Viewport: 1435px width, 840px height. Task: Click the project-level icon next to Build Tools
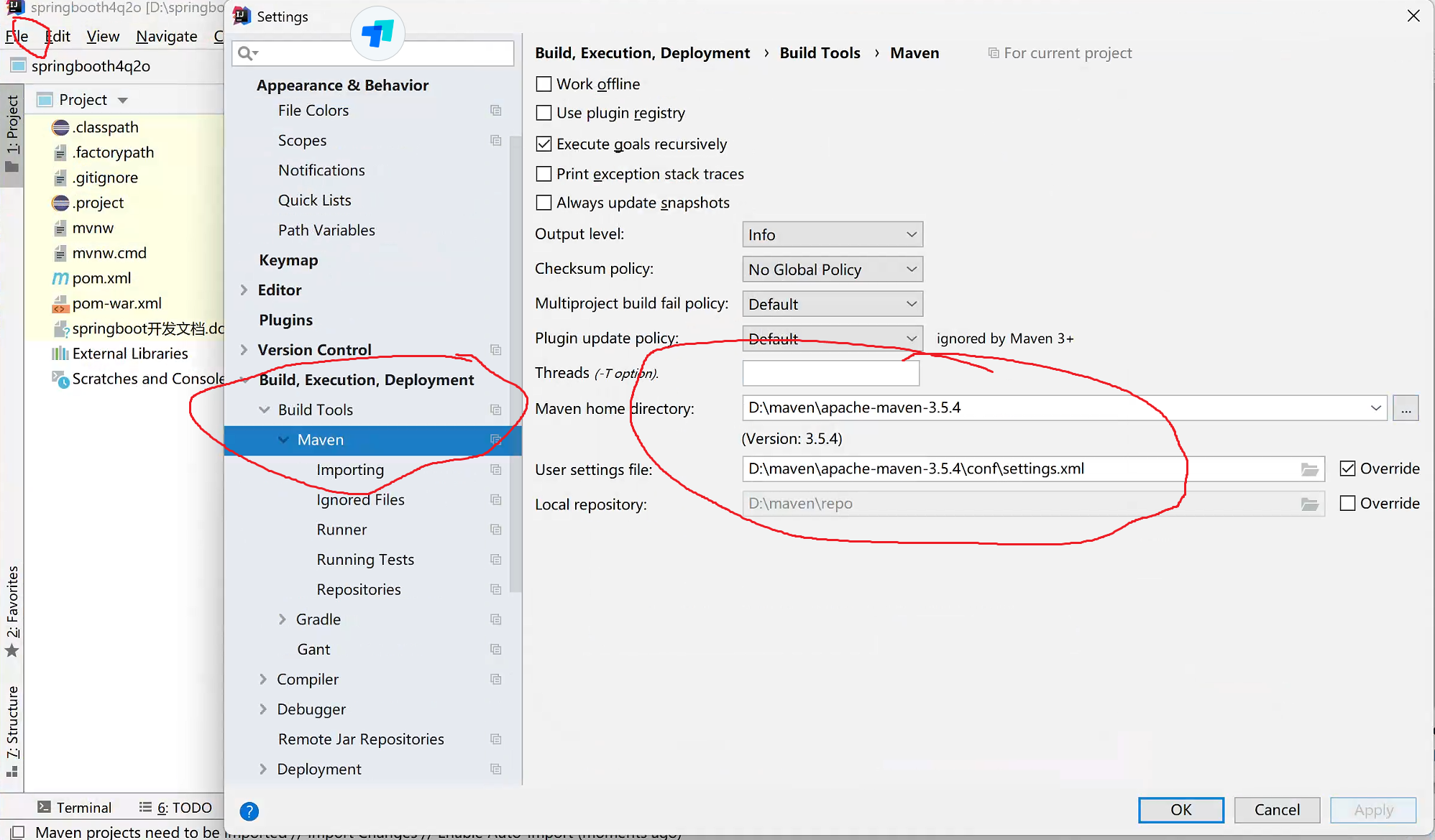496,410
